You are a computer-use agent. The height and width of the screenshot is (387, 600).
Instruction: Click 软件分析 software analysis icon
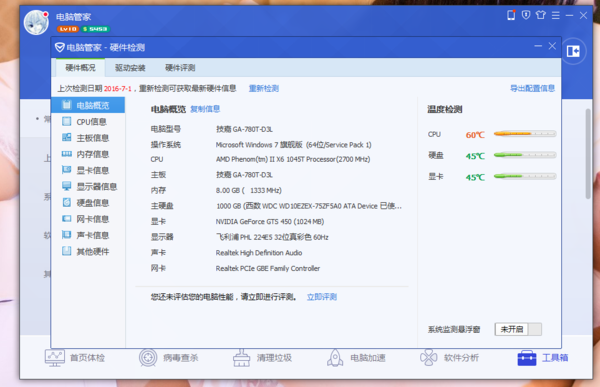429,358
